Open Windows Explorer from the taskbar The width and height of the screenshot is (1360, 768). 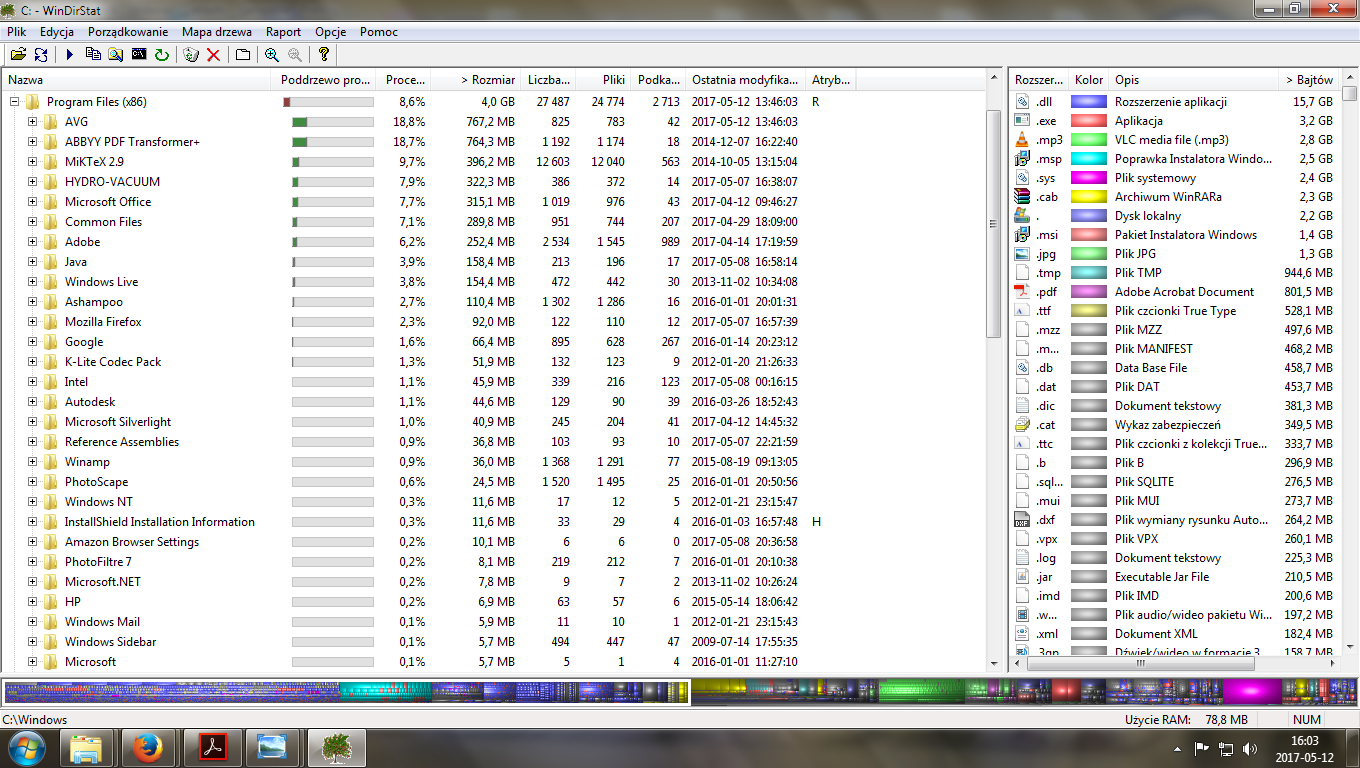(86, 747)
